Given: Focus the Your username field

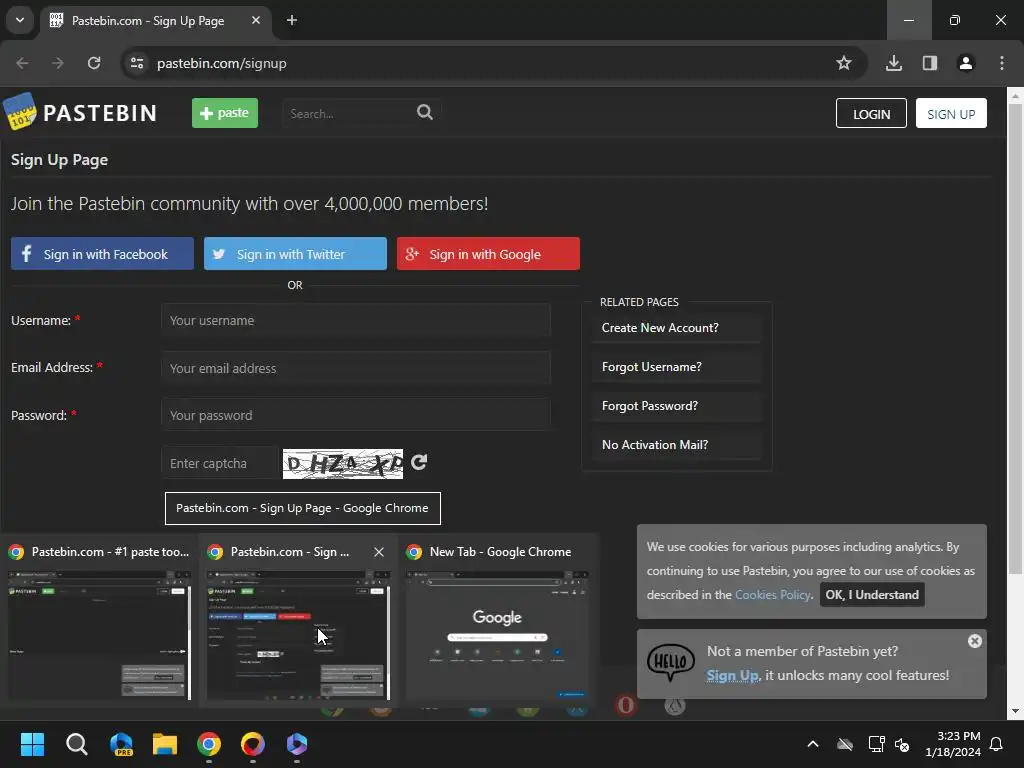Looking at the screenshot, I should (x=356, y=321).
